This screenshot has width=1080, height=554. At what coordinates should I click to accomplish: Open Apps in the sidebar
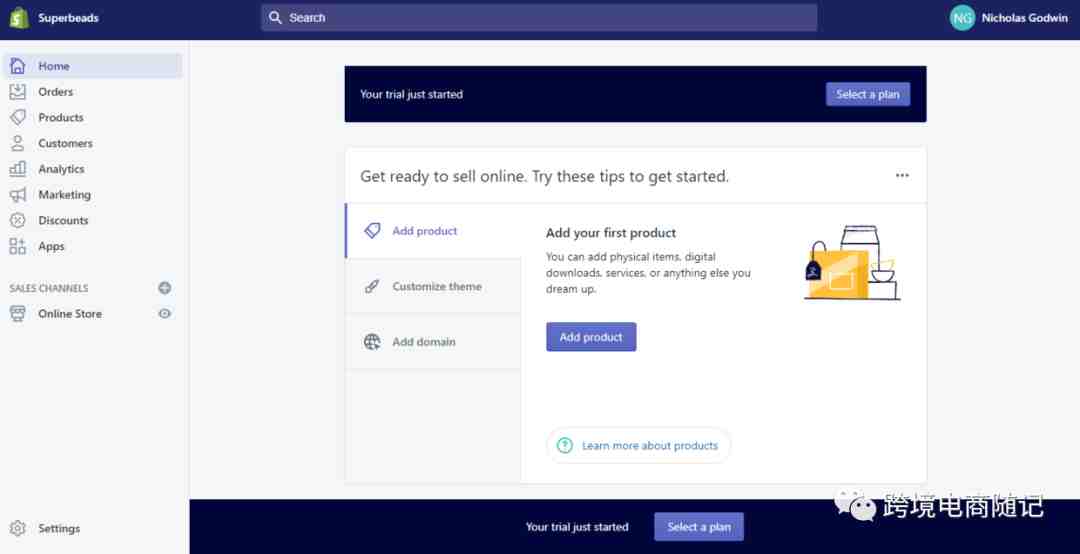[94, 246]
